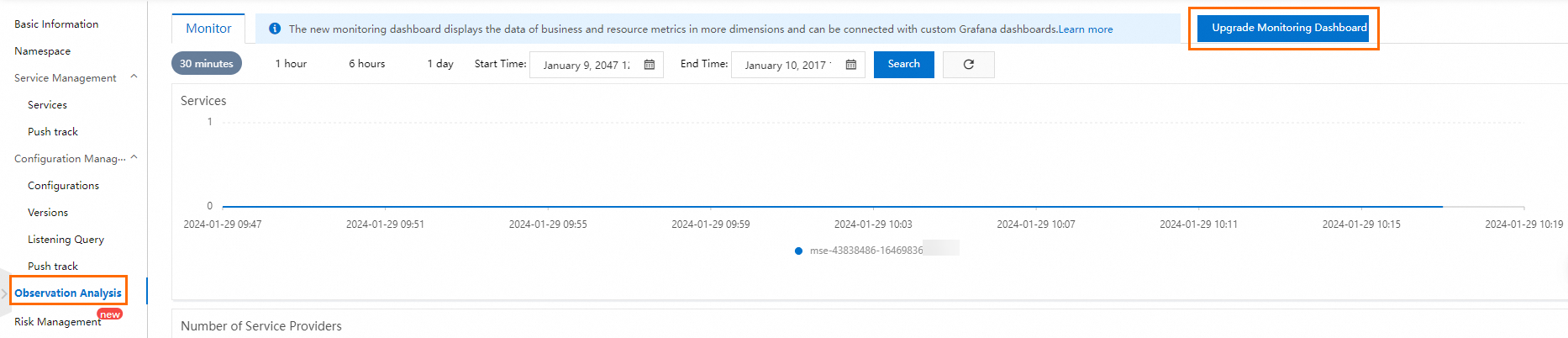Click the blue info icon in banner

point(274,29)
